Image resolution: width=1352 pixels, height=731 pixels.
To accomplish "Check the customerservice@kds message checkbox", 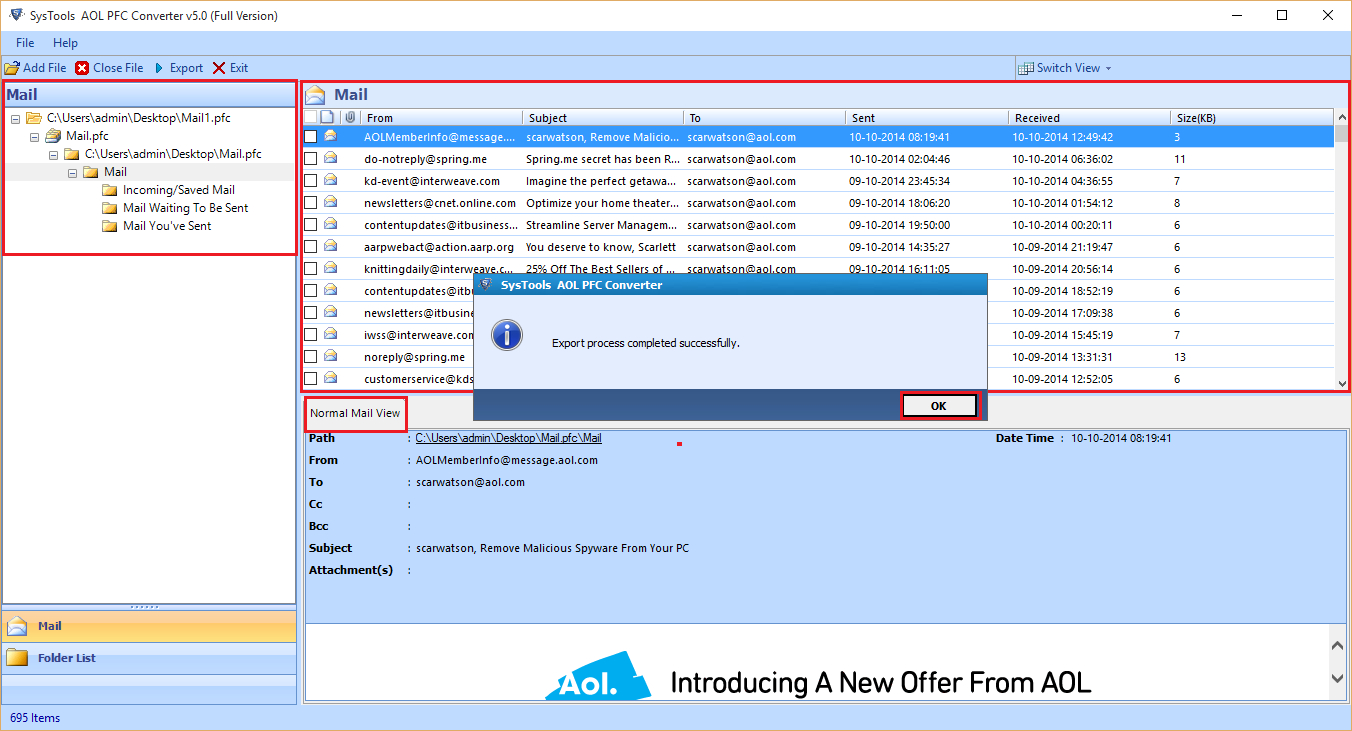I will 311,378.
